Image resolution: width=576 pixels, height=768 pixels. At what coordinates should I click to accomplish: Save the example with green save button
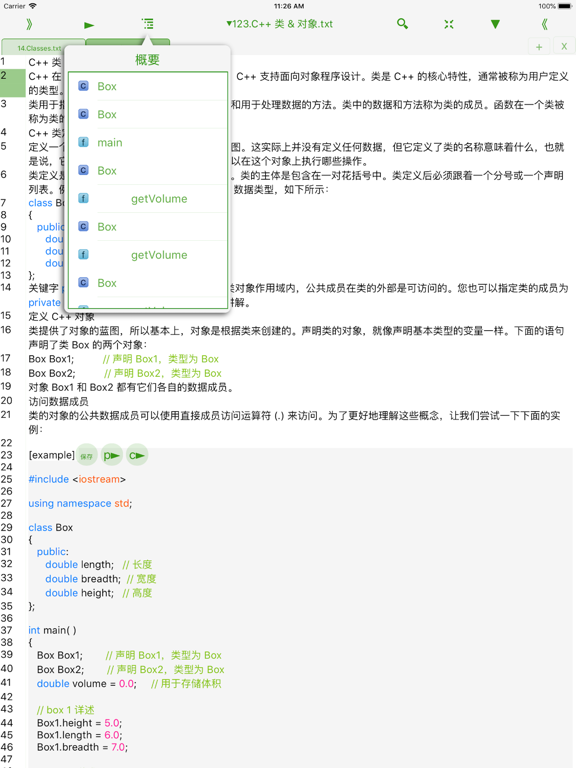tap(87, 456)
